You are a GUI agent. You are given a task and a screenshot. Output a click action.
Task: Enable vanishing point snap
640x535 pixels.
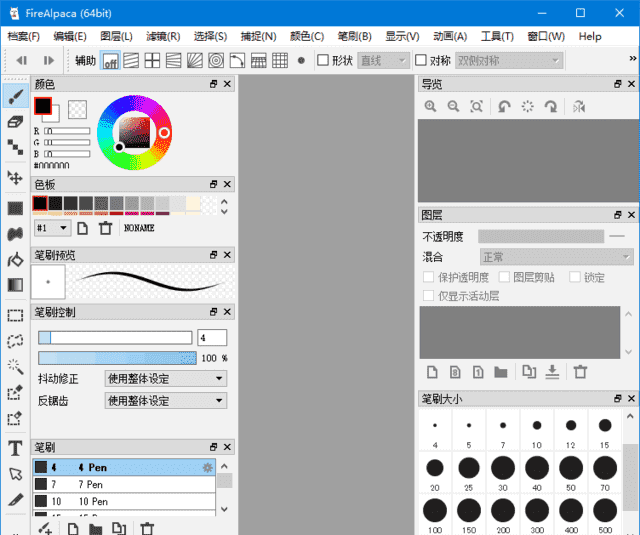[x=173, y=60]
